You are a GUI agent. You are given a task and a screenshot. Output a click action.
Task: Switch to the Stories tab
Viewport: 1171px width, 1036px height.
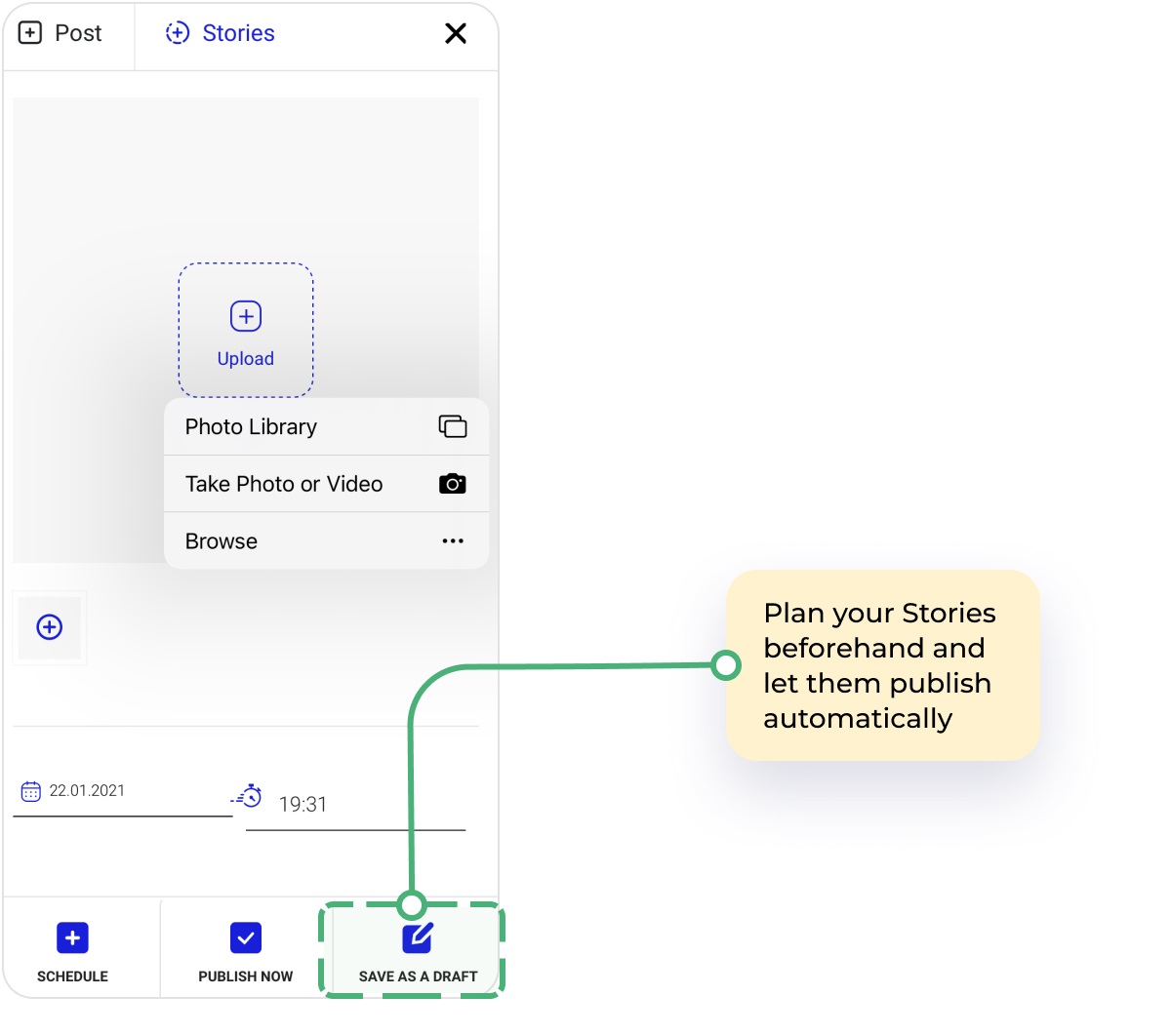click(x=220, y=33)
